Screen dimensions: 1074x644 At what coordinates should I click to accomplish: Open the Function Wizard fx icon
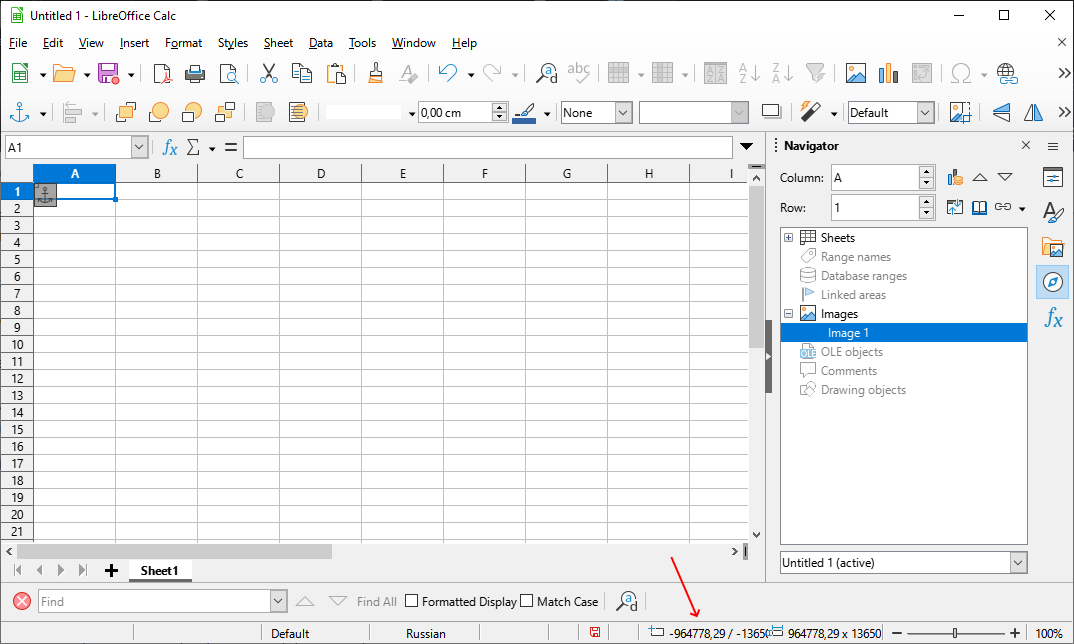tap(170, 147)
